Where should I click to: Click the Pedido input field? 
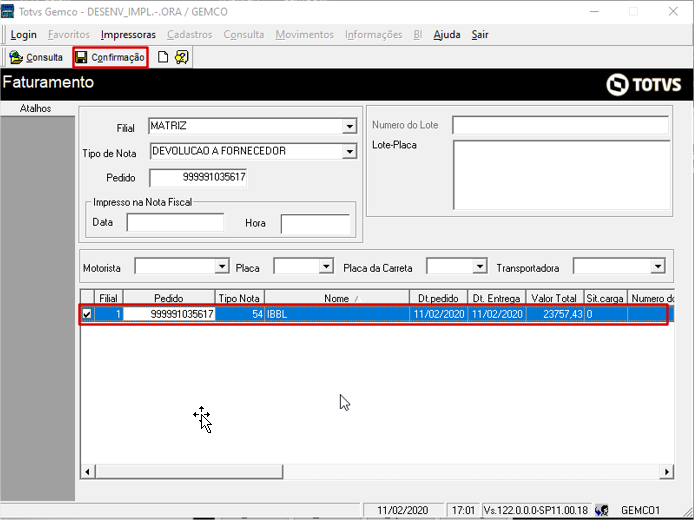[198, 177]
